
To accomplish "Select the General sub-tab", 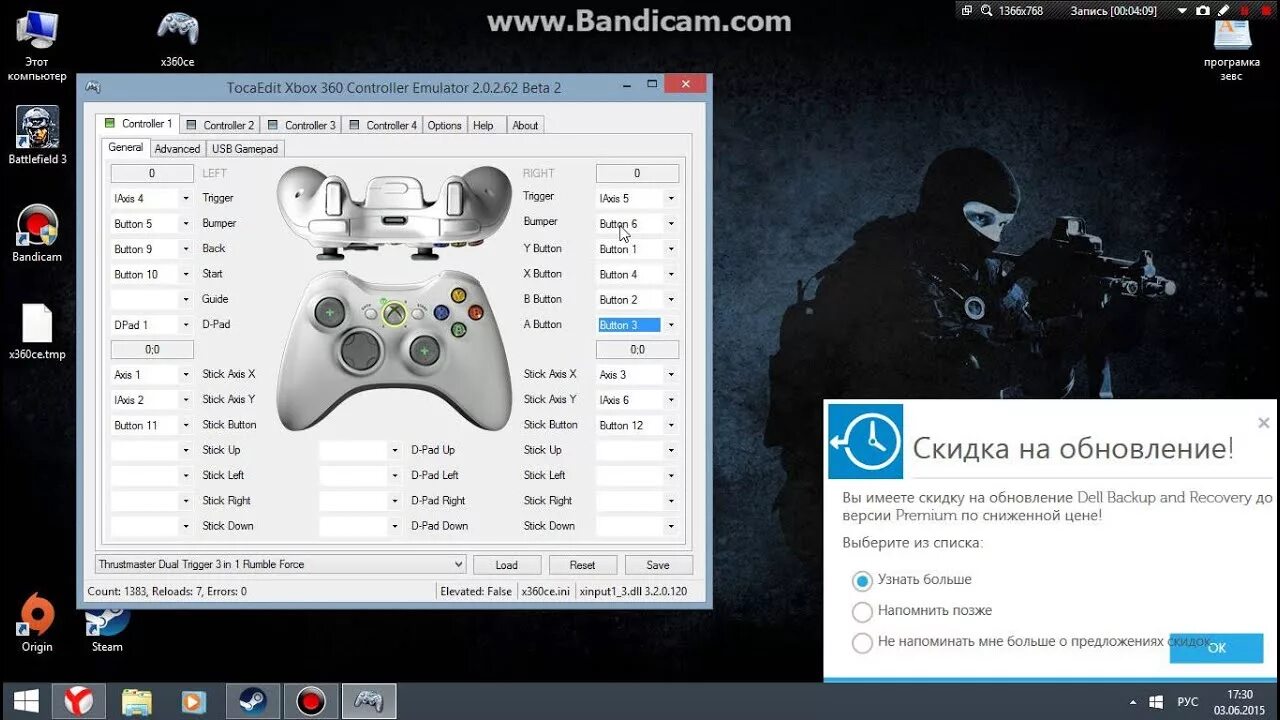I will click(125, 147).
